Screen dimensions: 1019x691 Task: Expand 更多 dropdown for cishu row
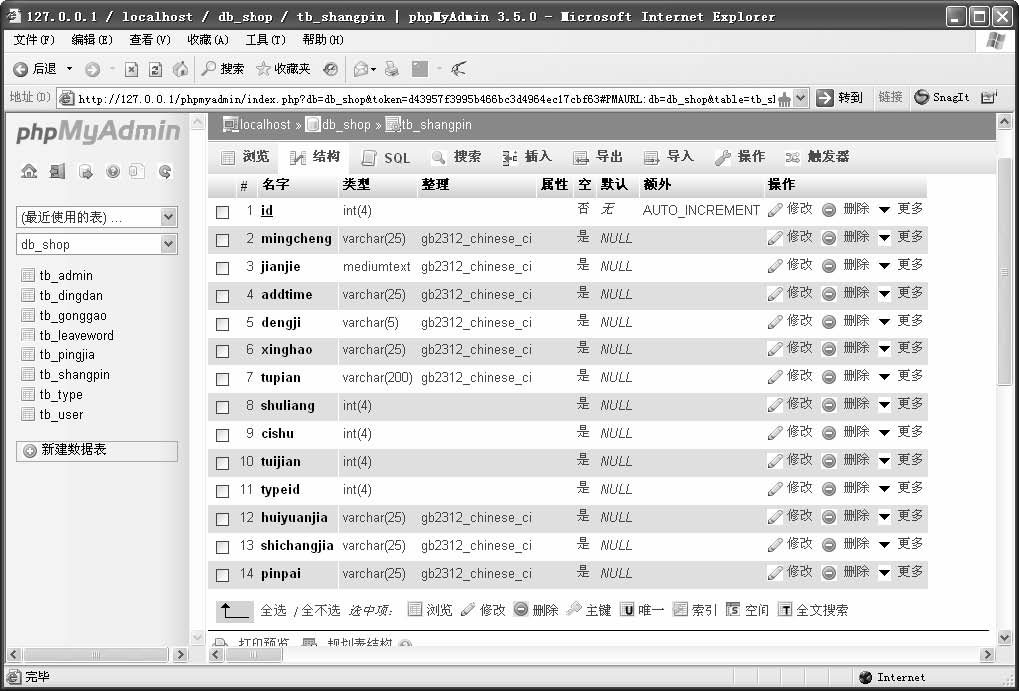tap(901, 432)
